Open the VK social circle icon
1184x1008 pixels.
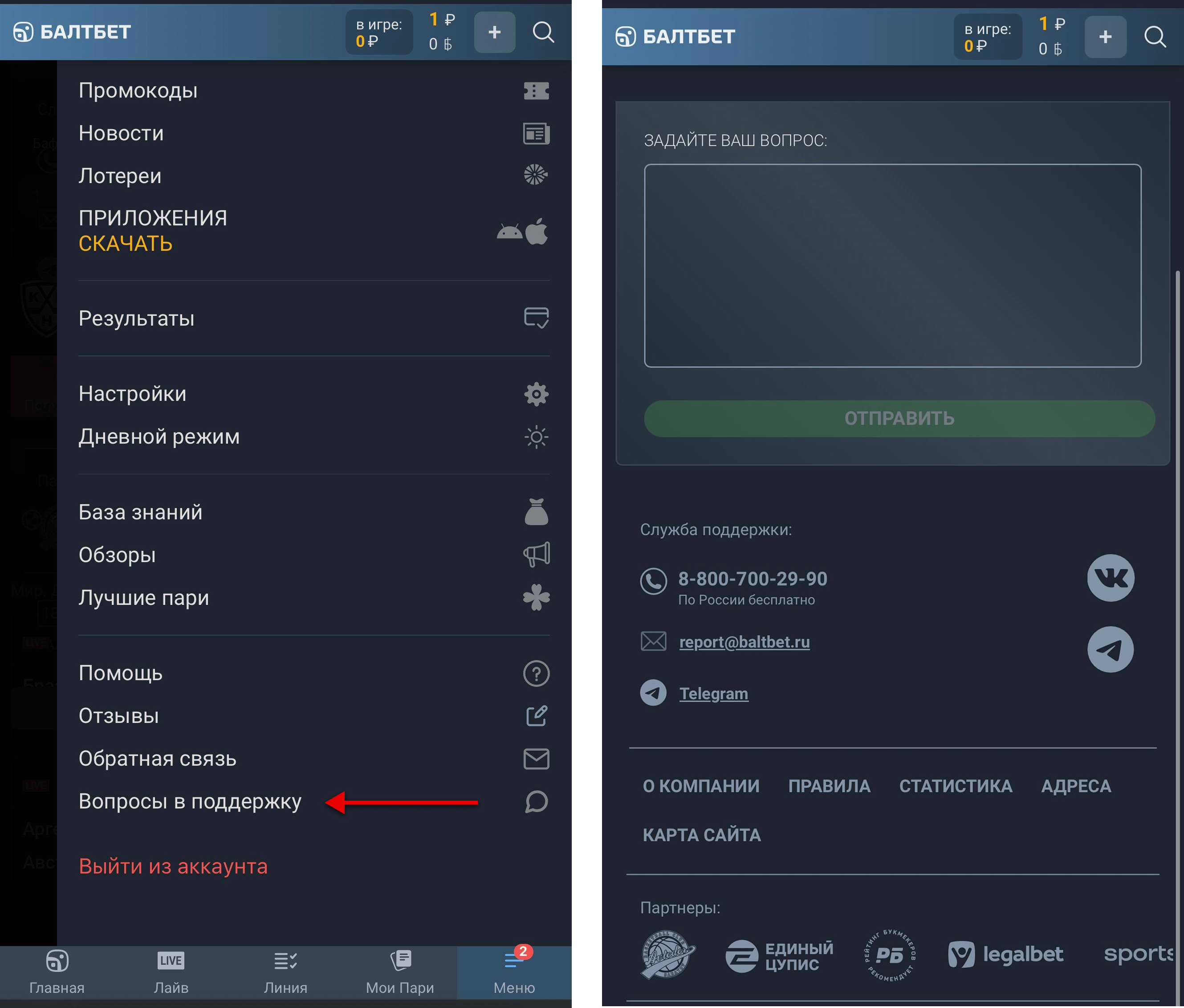click(x=1110, y=577)
